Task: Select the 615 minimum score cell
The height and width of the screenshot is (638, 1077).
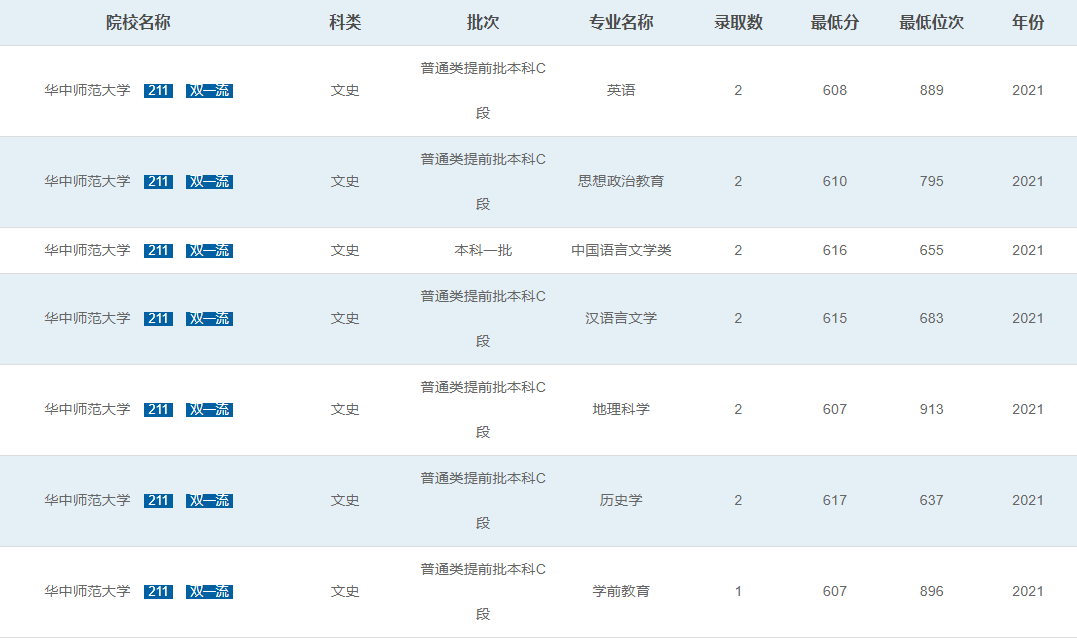Action: click(835, 319)
